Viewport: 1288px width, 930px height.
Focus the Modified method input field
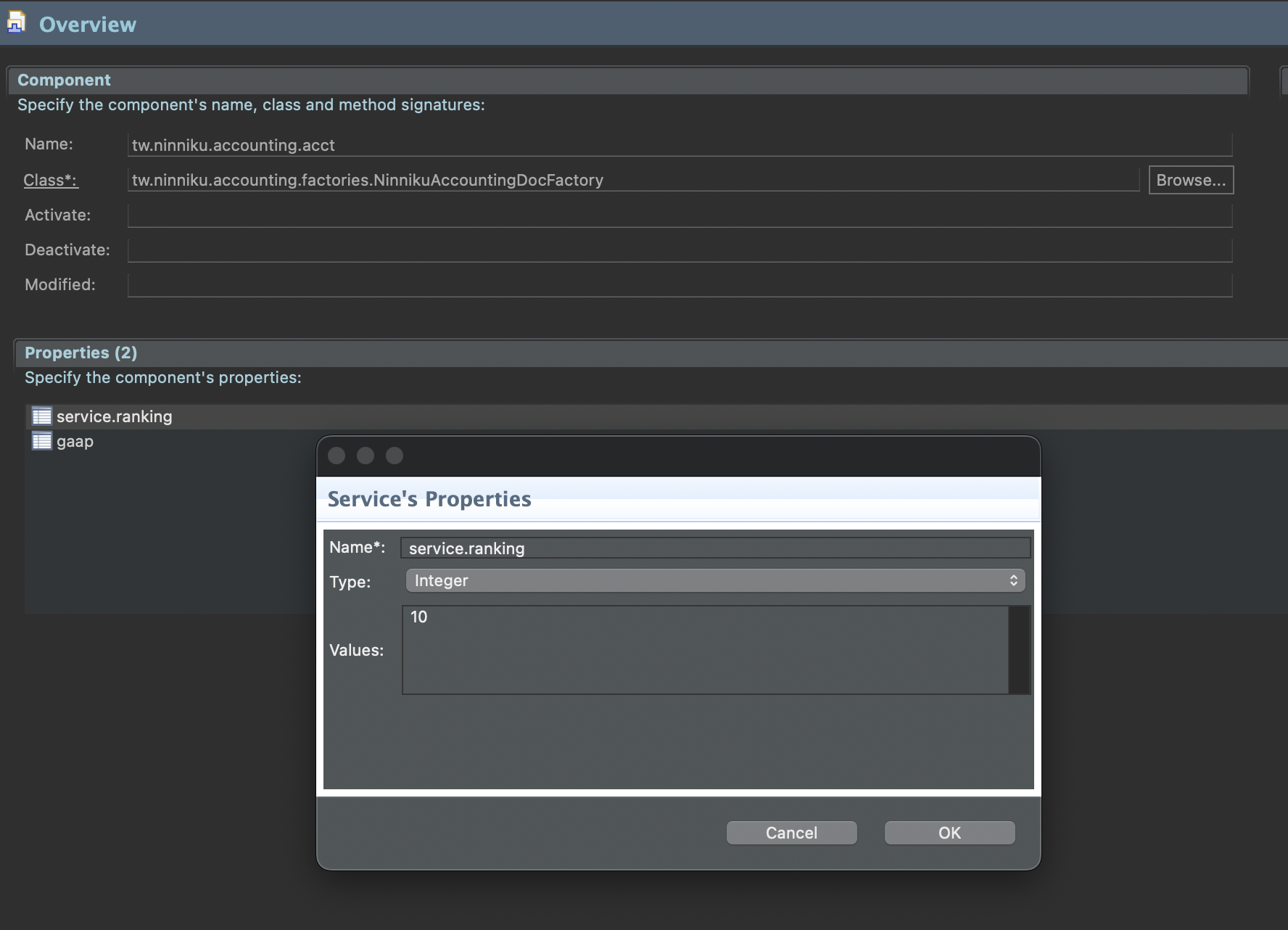[679, 285]
